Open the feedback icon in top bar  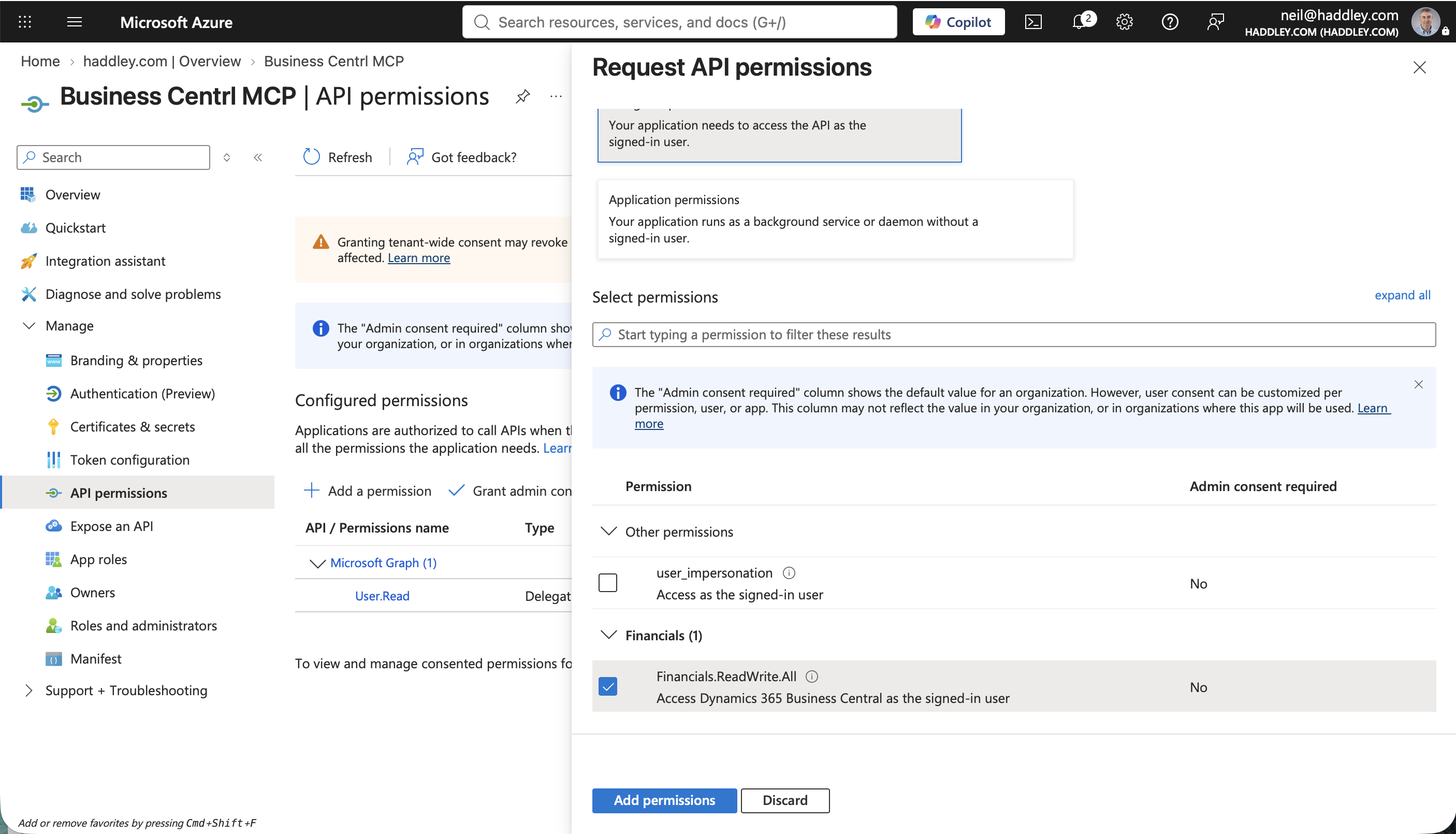(x=1215, y=22)
